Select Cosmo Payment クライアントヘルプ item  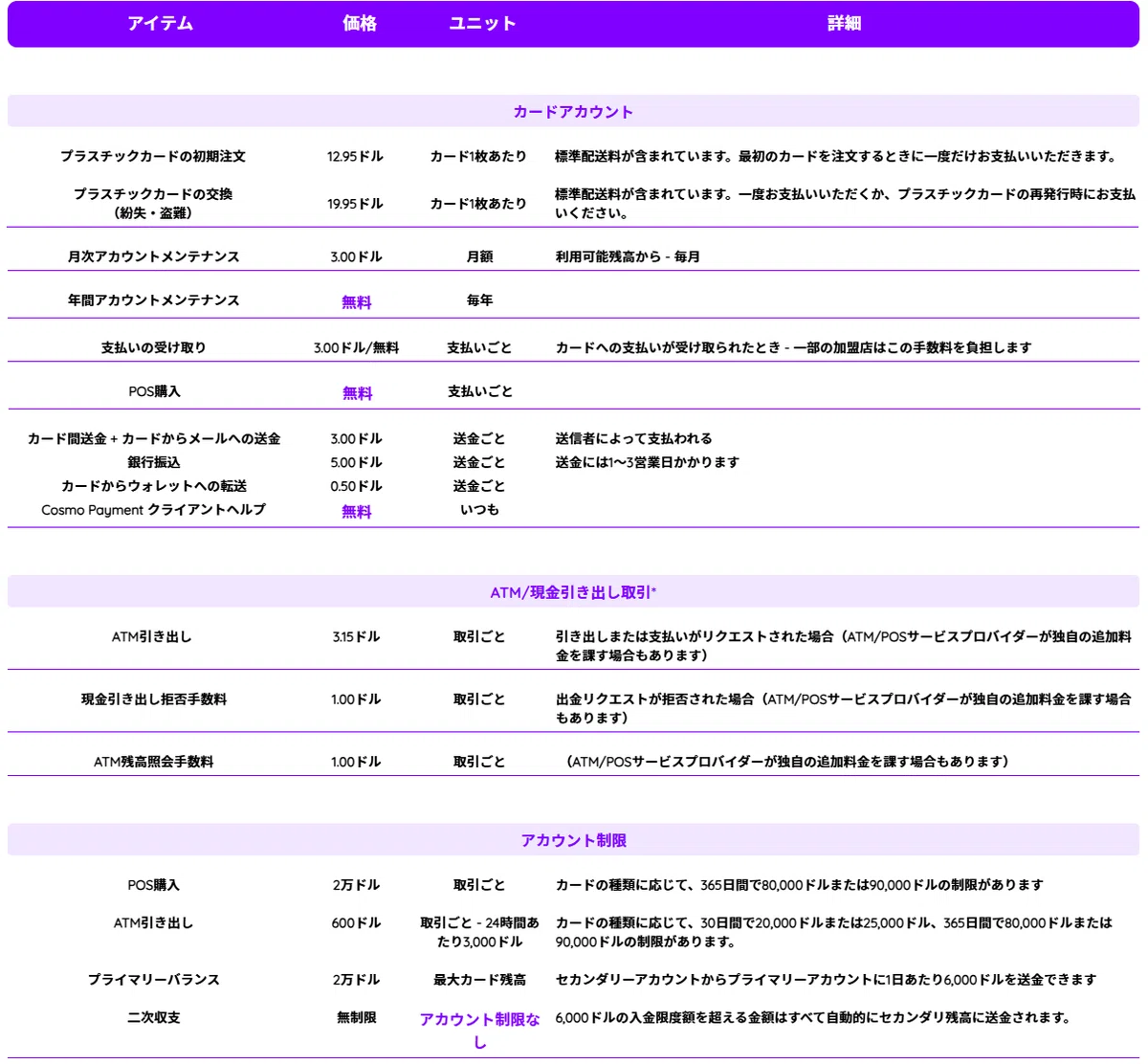(x=153, y=510)
